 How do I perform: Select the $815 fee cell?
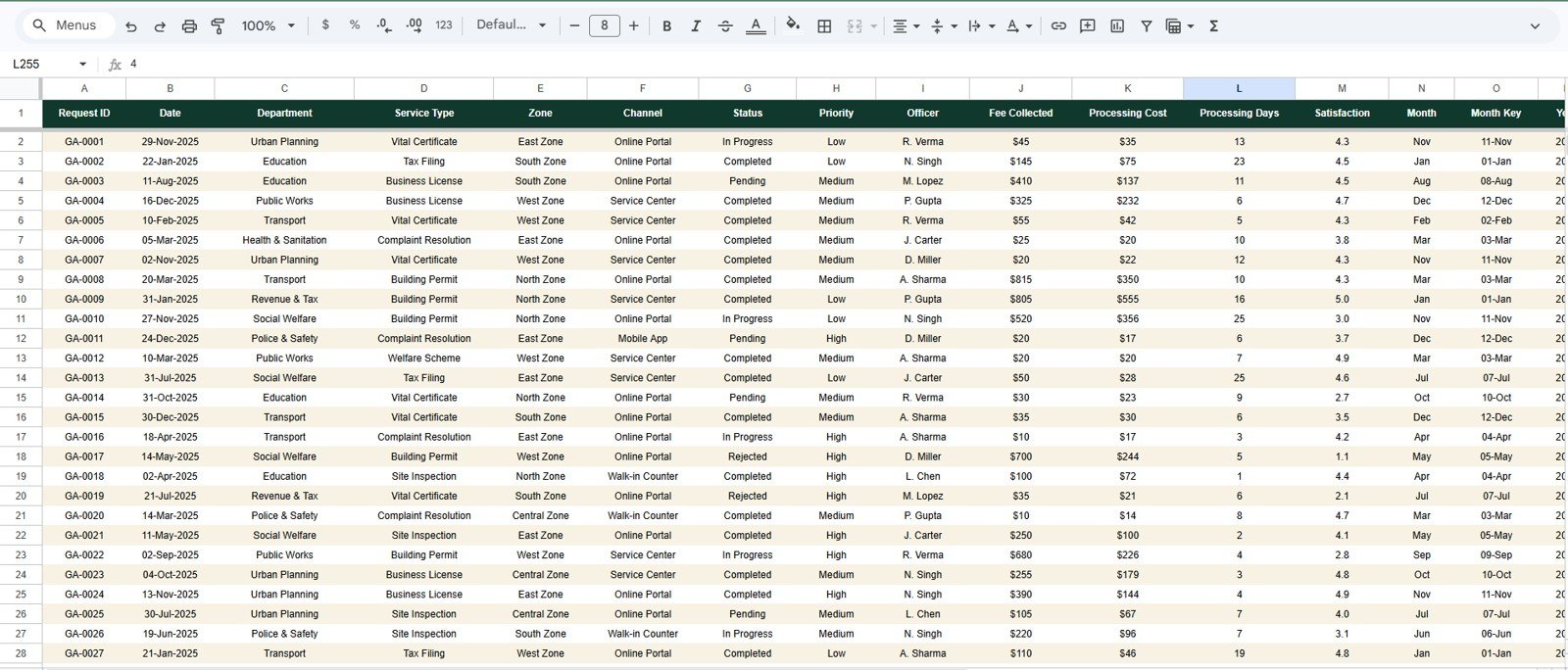pyautogui.click(x=1020, y=279)
